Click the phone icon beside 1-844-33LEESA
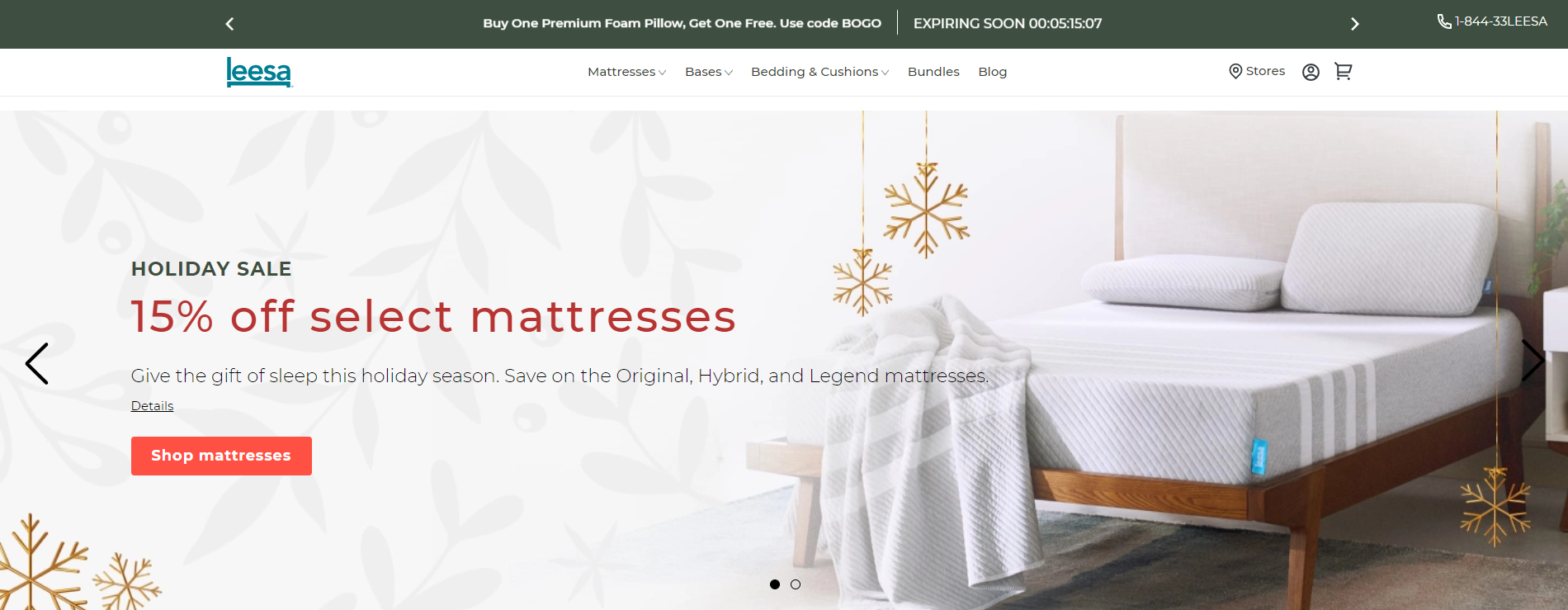 pos(1444,21)
